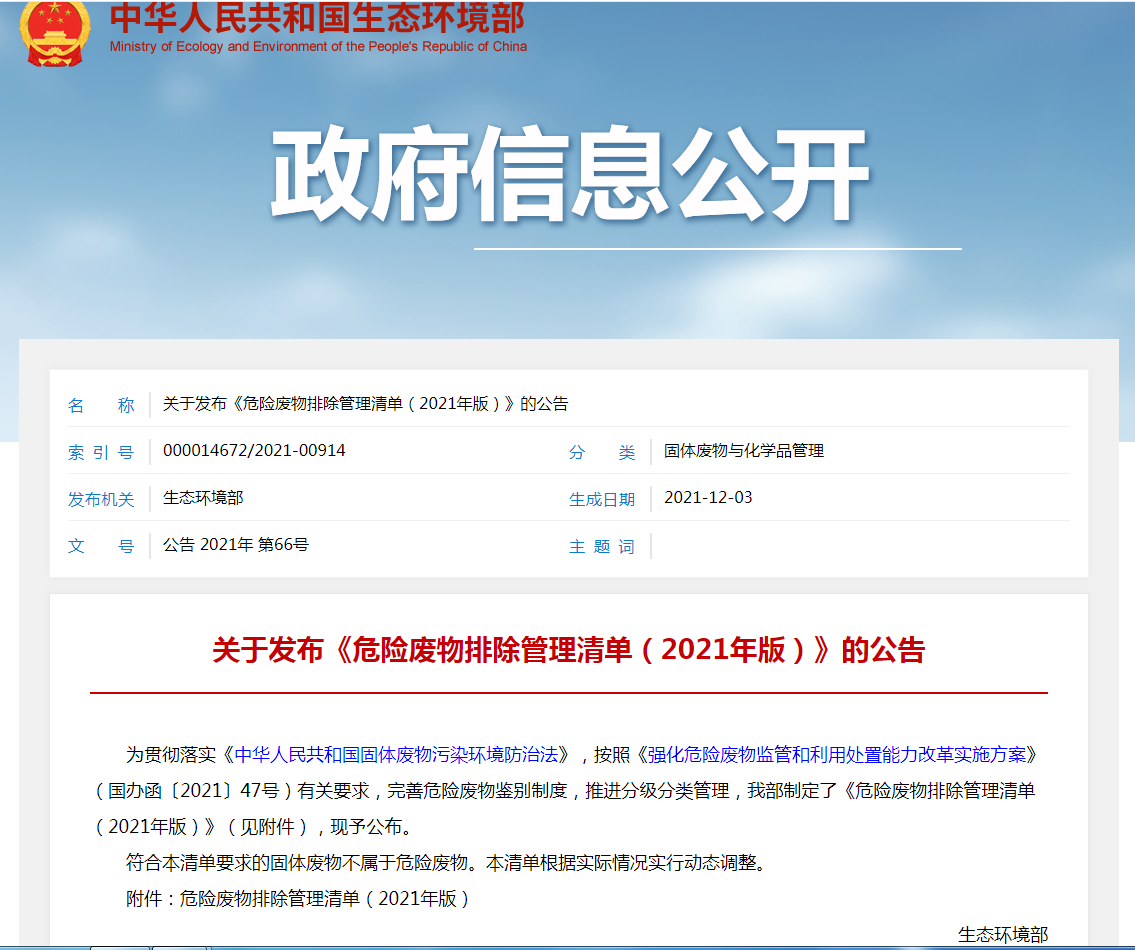This screenshot has height=950, width=1135.
Task: Click the 固体废物与化学品管理 category value
Action: click(744, 451)
